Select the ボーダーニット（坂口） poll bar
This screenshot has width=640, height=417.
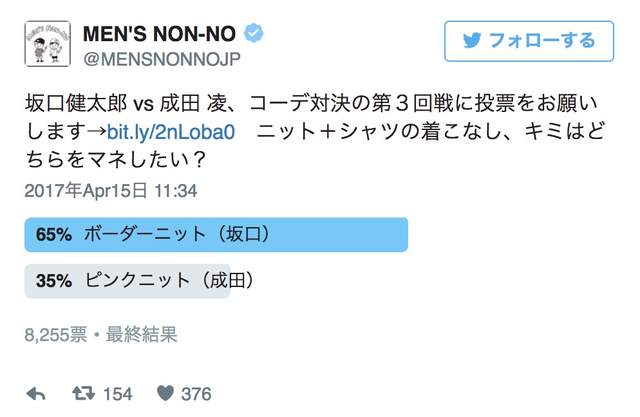216,234
